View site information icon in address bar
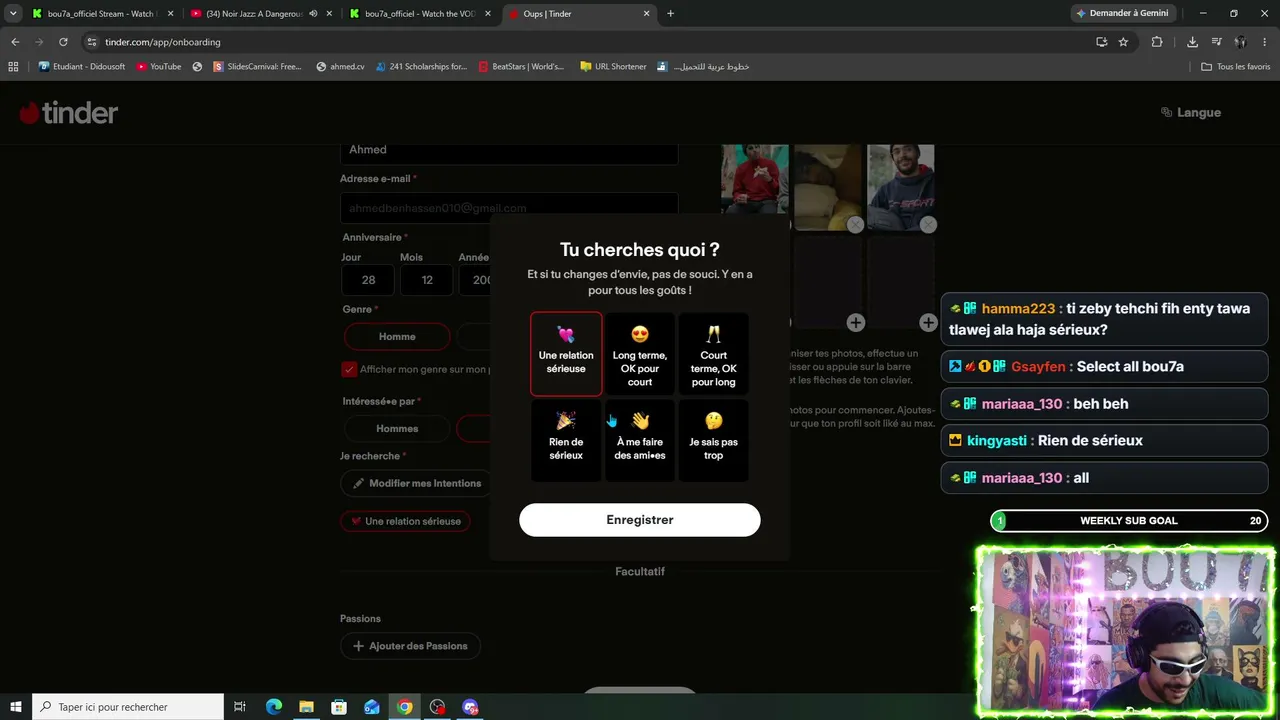The image size is (1280, 720). coord(92,42)
